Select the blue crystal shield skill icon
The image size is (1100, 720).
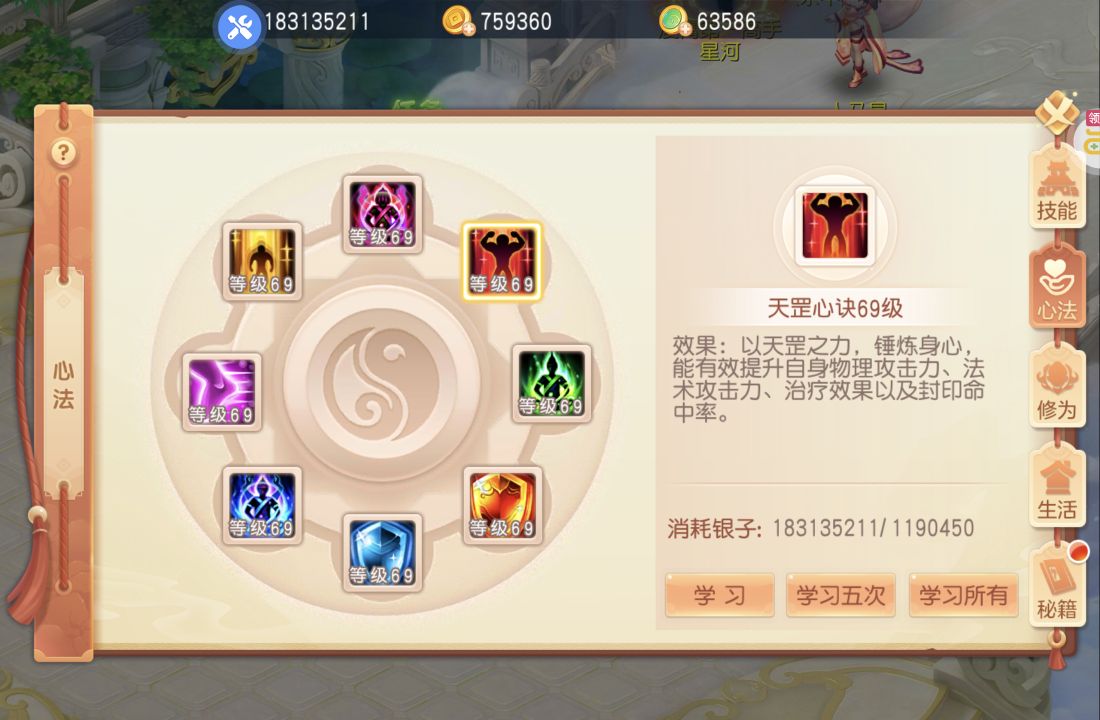[382, 552]
